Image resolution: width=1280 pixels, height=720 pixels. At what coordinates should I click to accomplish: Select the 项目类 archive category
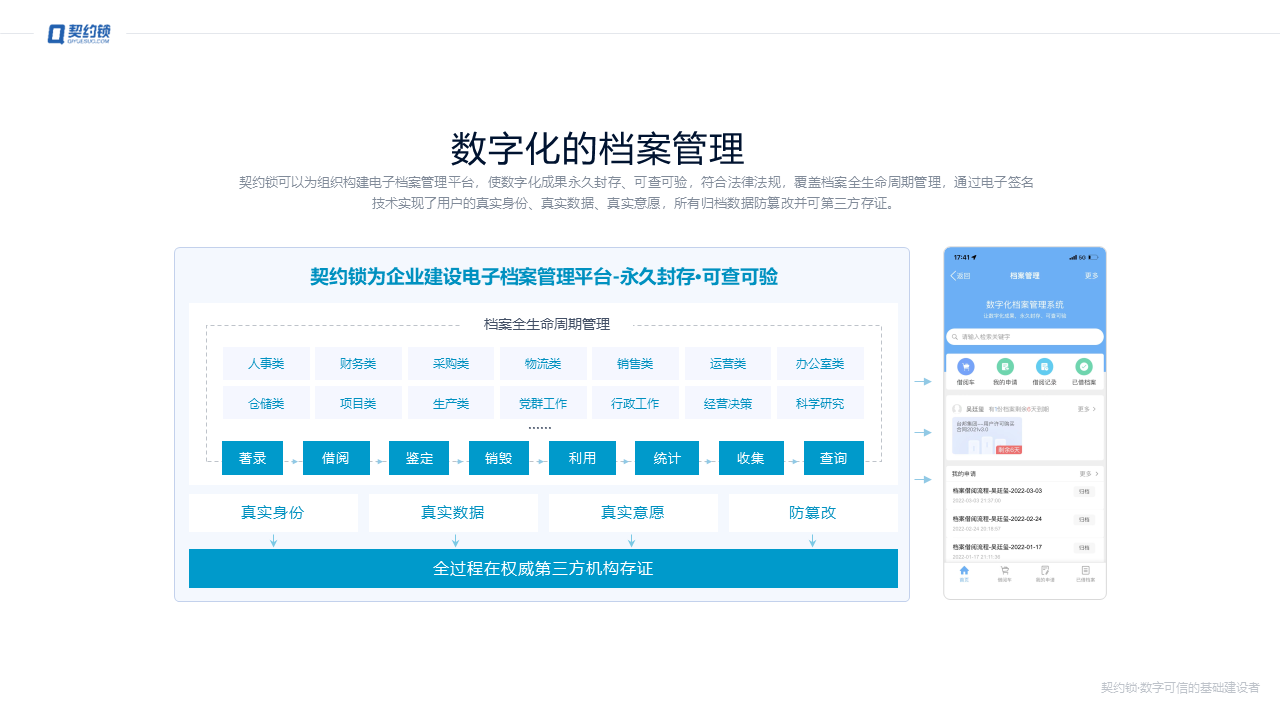tap(358, 403)
